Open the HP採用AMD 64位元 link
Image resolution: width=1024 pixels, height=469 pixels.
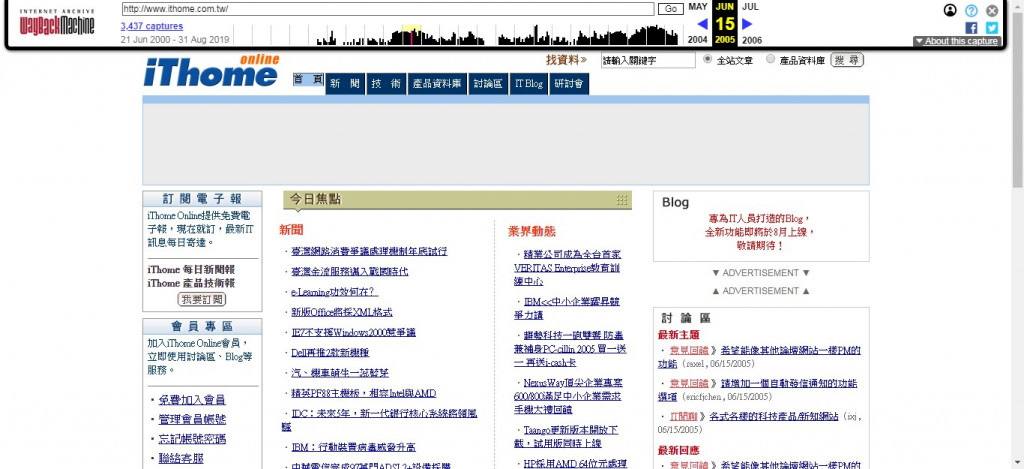click(575, 464)
